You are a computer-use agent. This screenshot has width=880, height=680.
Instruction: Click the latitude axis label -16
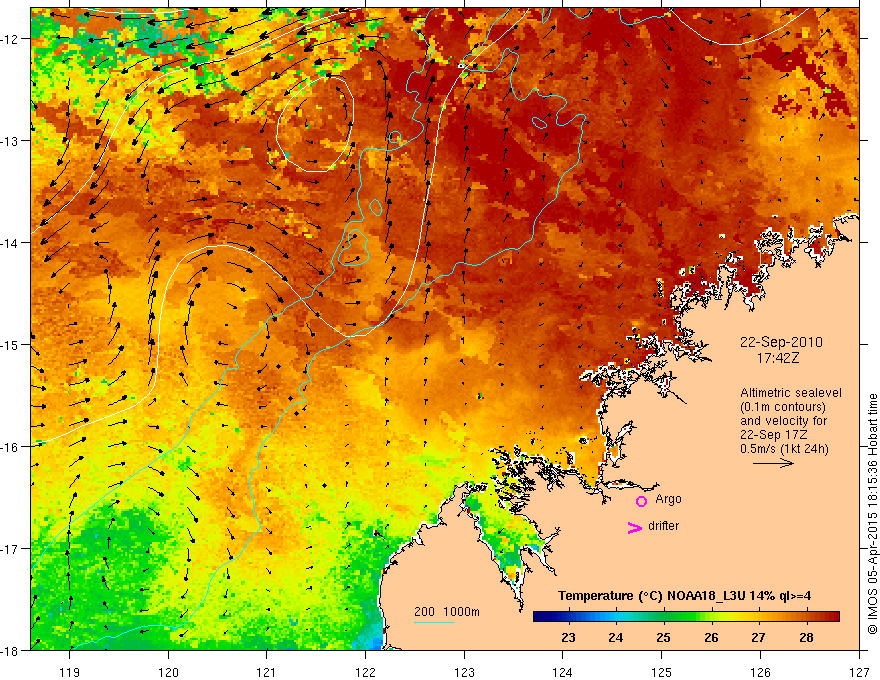point(11,447)
